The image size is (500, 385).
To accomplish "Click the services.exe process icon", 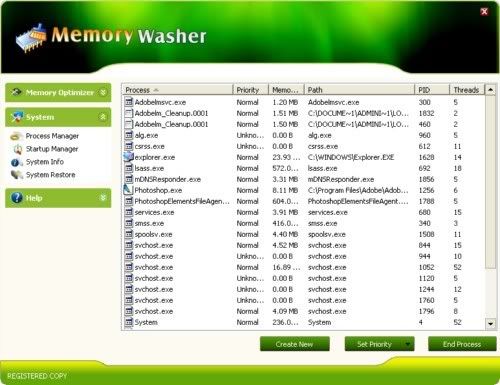I will [x=129, y=212].
